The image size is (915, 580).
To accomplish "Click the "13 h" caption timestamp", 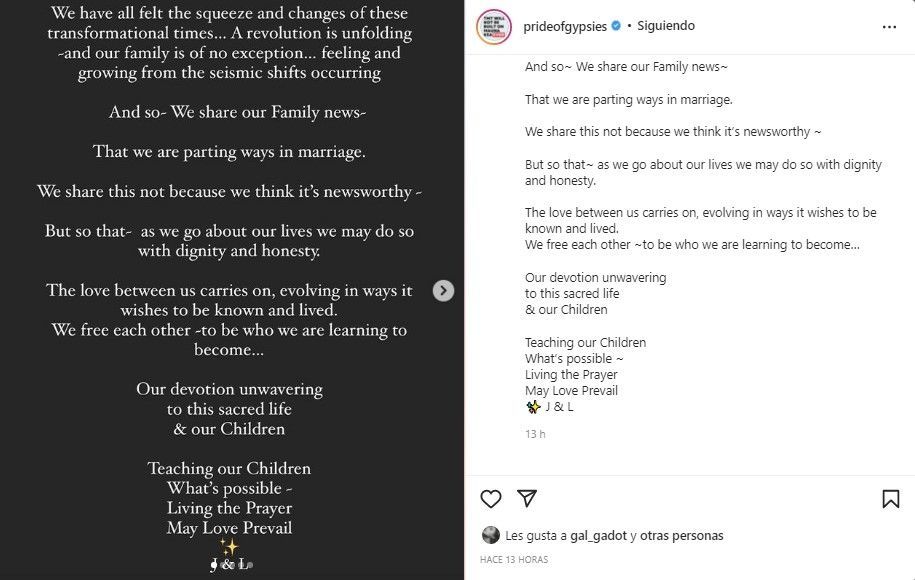I will click(535, 434).
